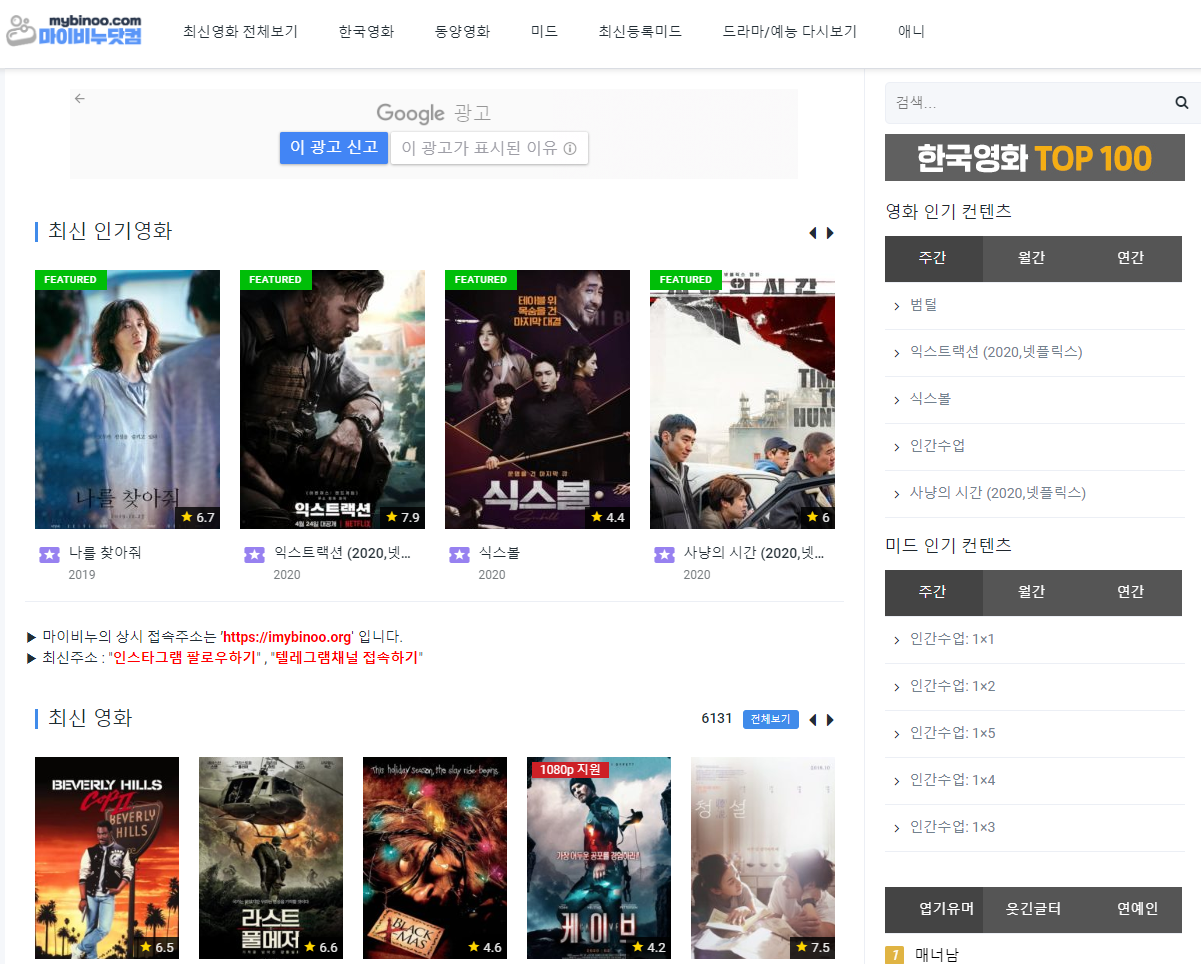Switch to 연예인 tab
The width and height of the screenshot is (1201, 964).
point(1131,909)
